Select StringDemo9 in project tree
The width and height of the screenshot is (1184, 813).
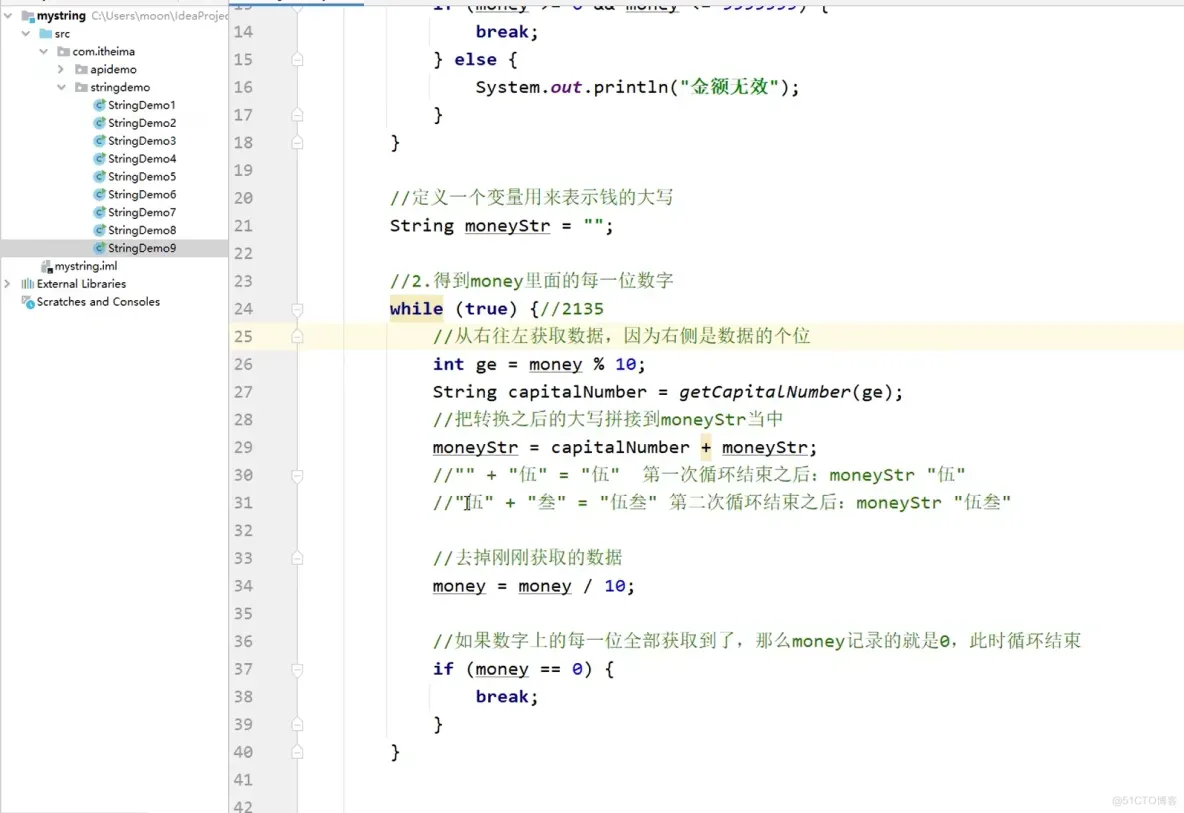(142, 248)
